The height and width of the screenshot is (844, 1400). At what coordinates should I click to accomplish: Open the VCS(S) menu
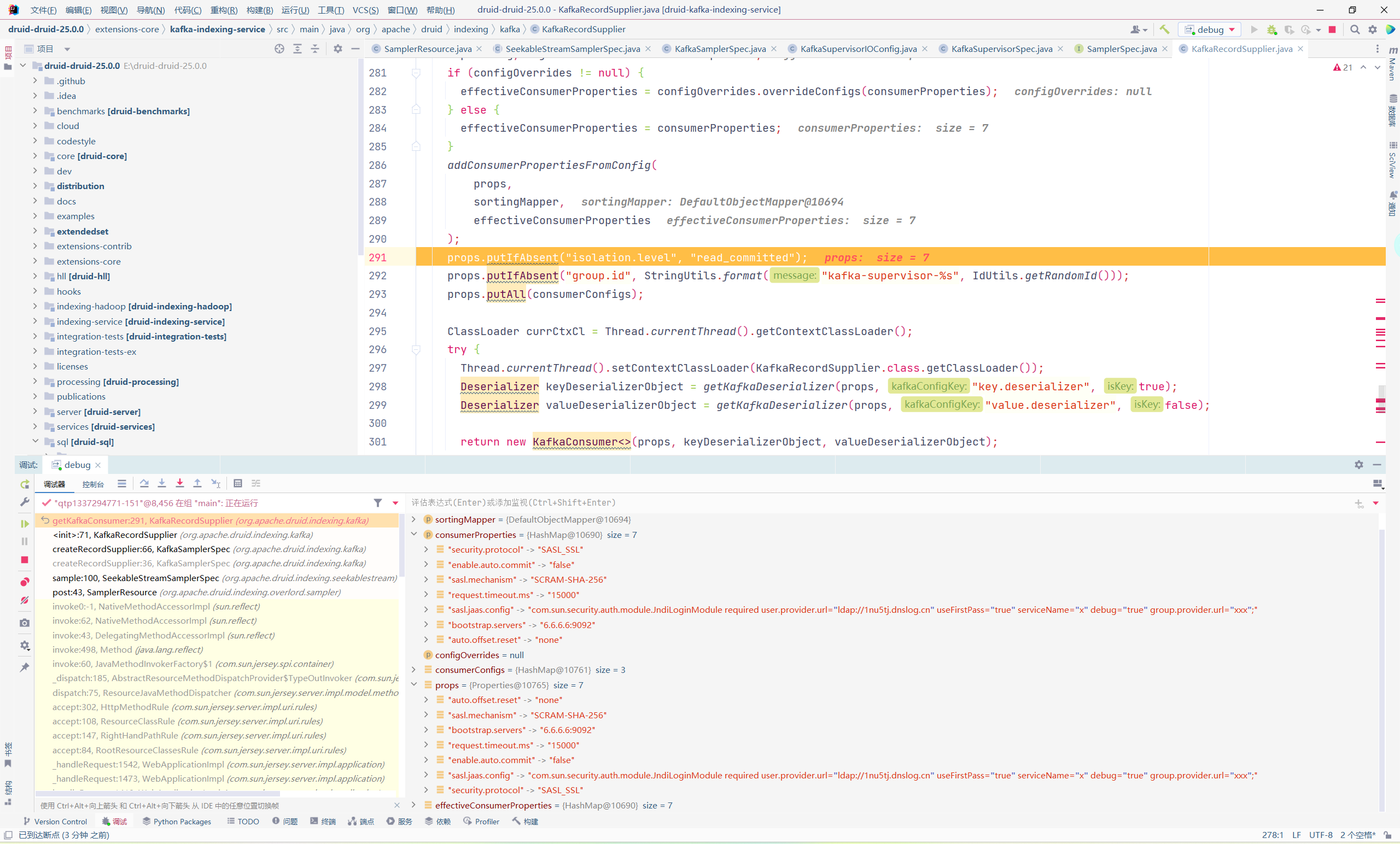365,10
